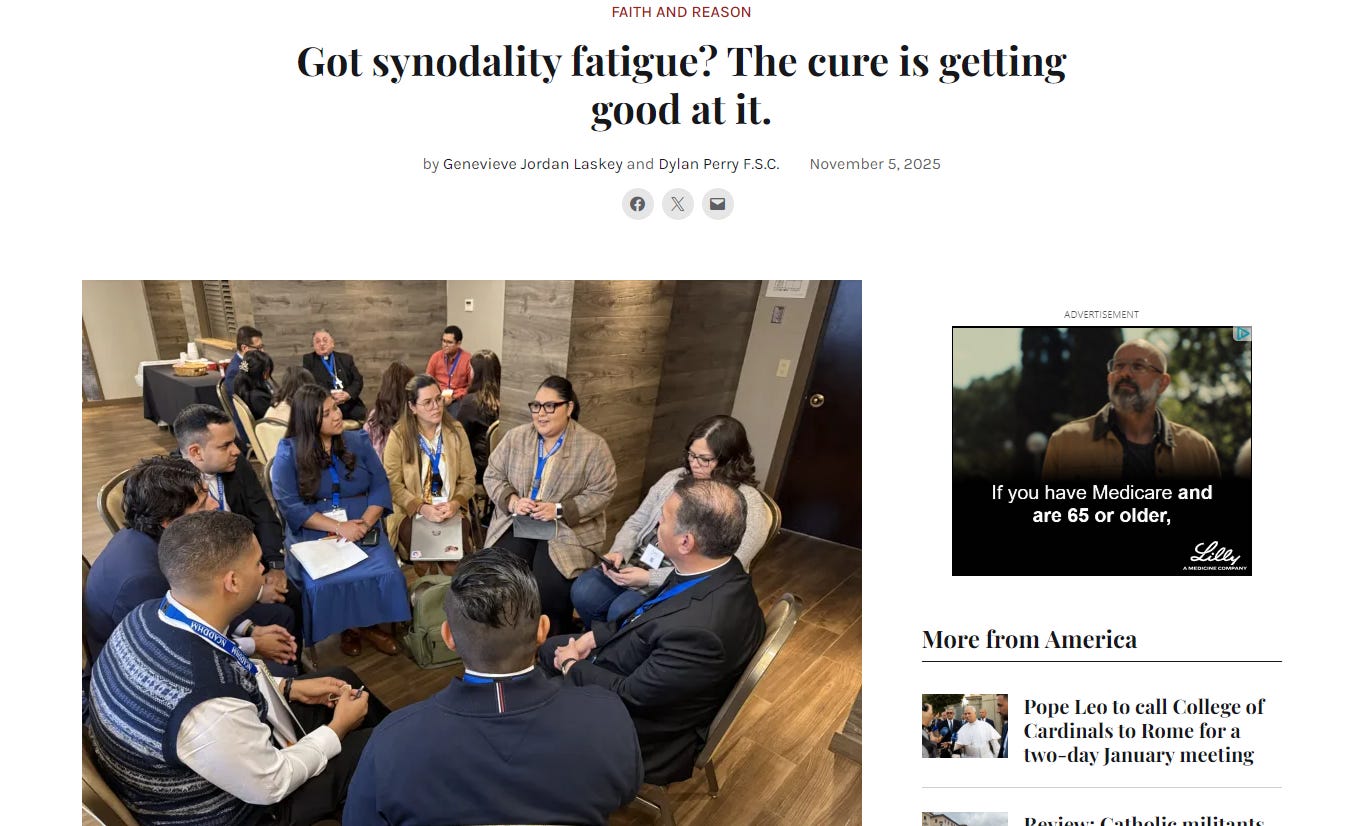
Task: Open the Lilly Medicare advertisement
Action: (x=1102, y=451)
